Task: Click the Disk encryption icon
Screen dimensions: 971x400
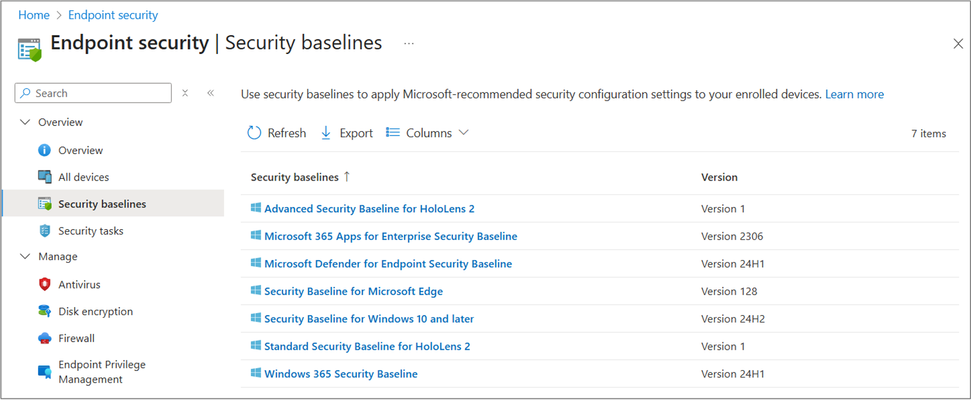Action: click(44, 311)
